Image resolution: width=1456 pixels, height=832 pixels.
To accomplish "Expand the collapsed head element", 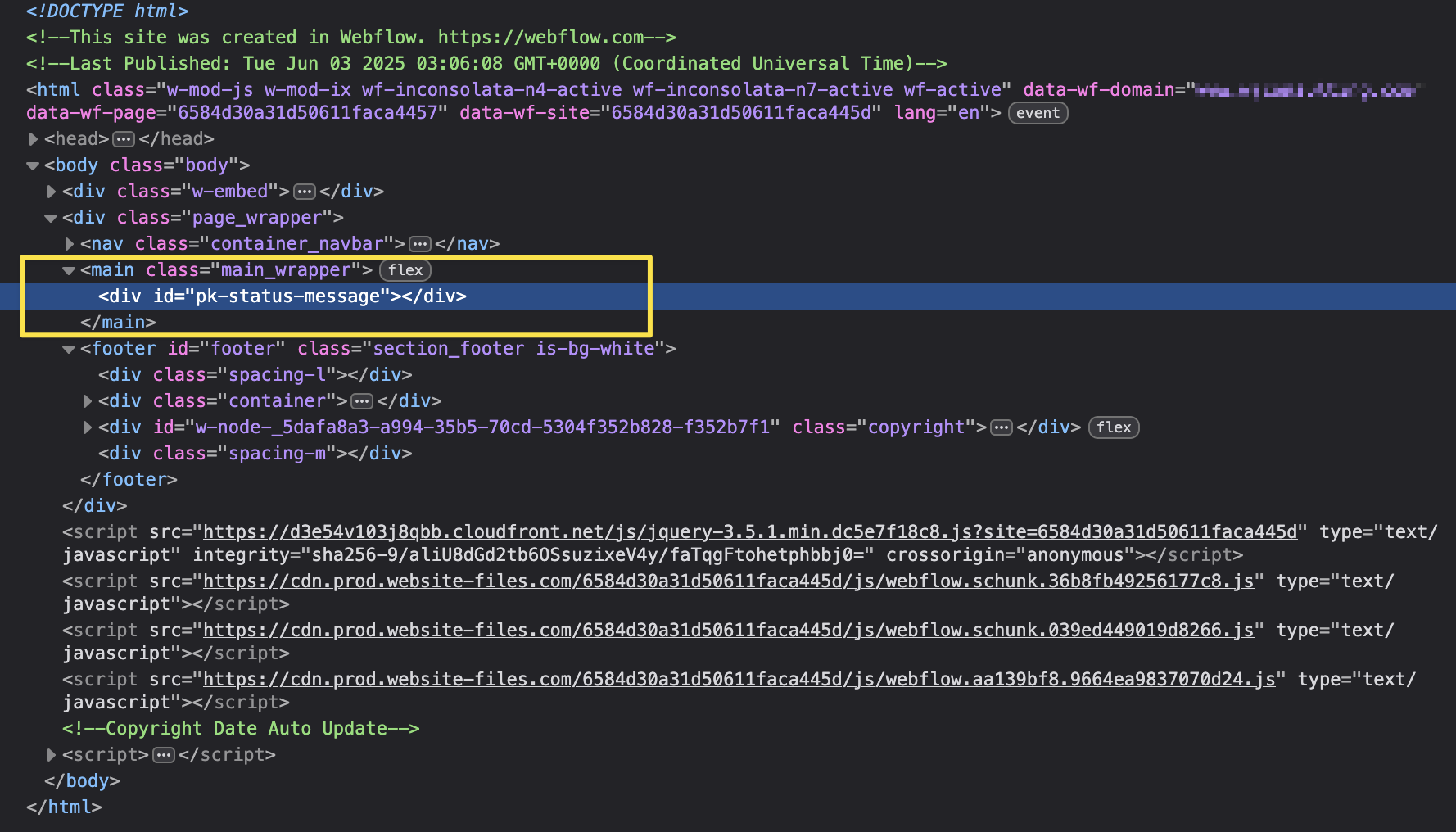I will (x=33, y=139).
